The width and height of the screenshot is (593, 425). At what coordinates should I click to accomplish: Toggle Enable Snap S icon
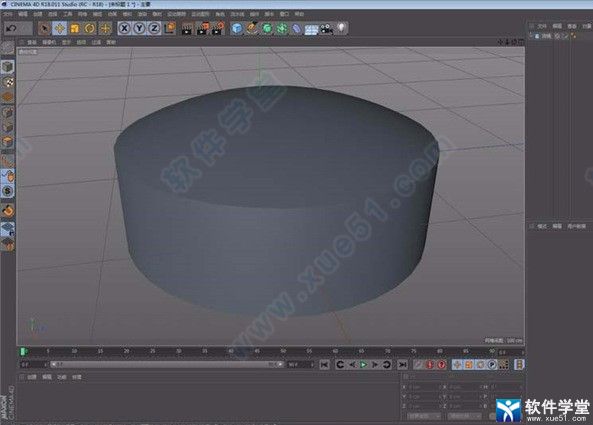pos(8,191)
